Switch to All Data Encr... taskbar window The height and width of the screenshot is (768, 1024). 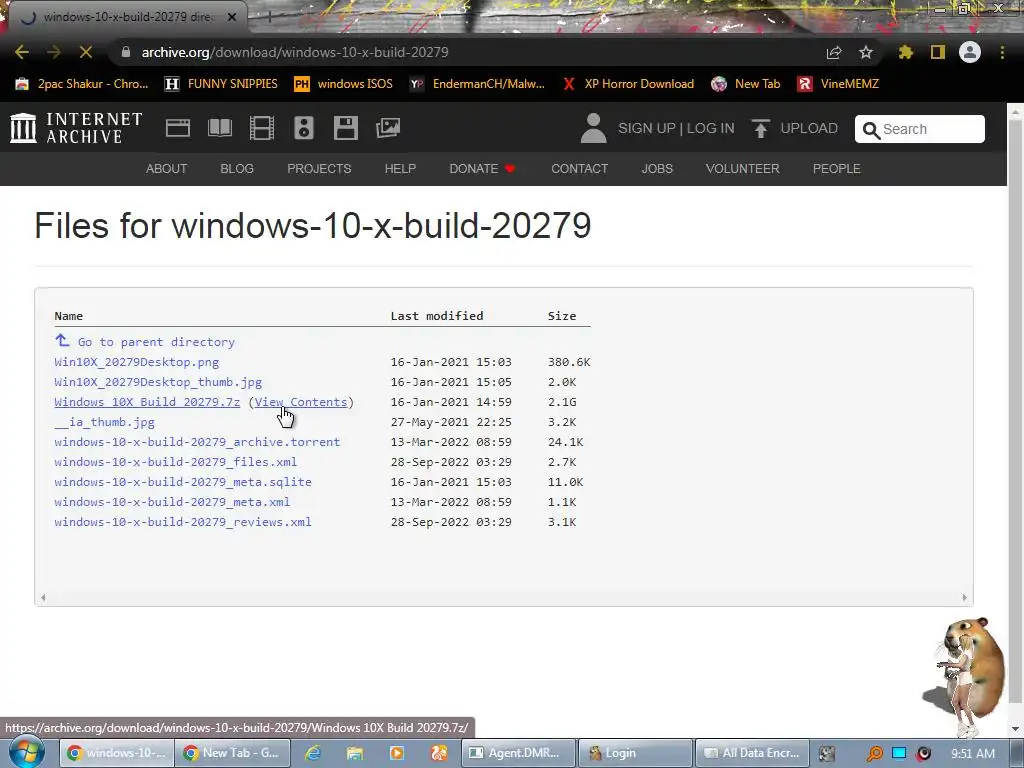(x=752, y=753)
